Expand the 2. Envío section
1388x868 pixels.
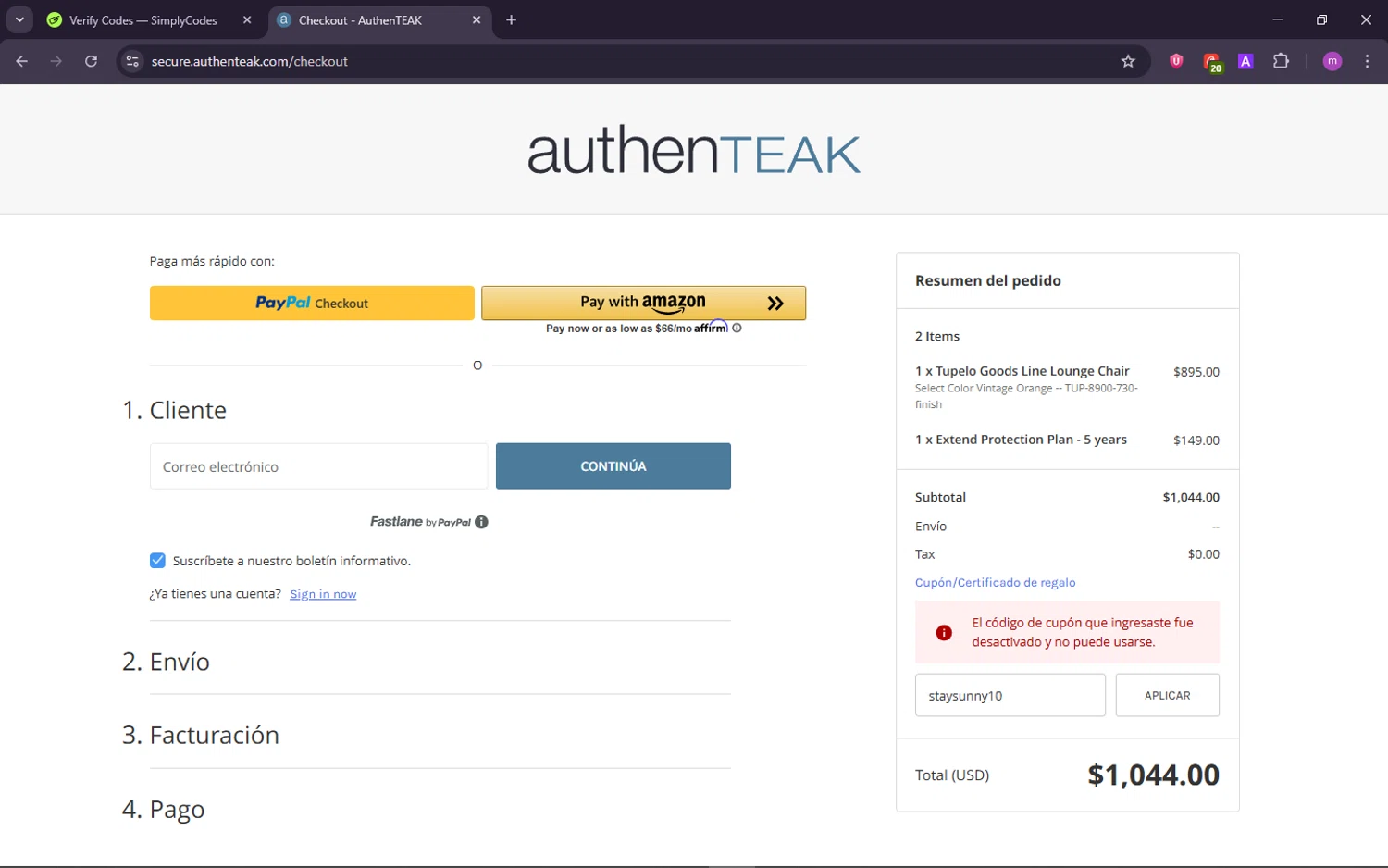tap(166, 662)
